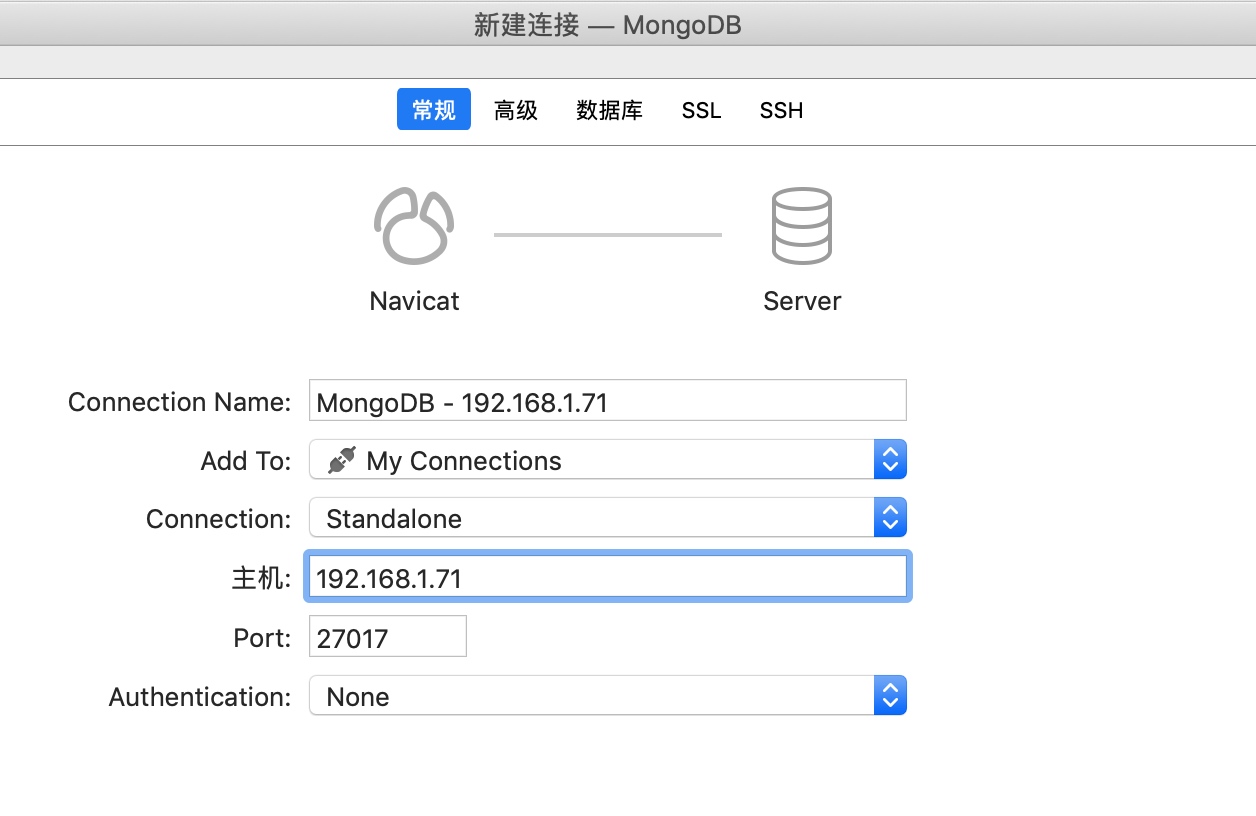This screenshot has width=1256, height=816.
Task: Switch to the 数据库 tab
Action: 609,110
